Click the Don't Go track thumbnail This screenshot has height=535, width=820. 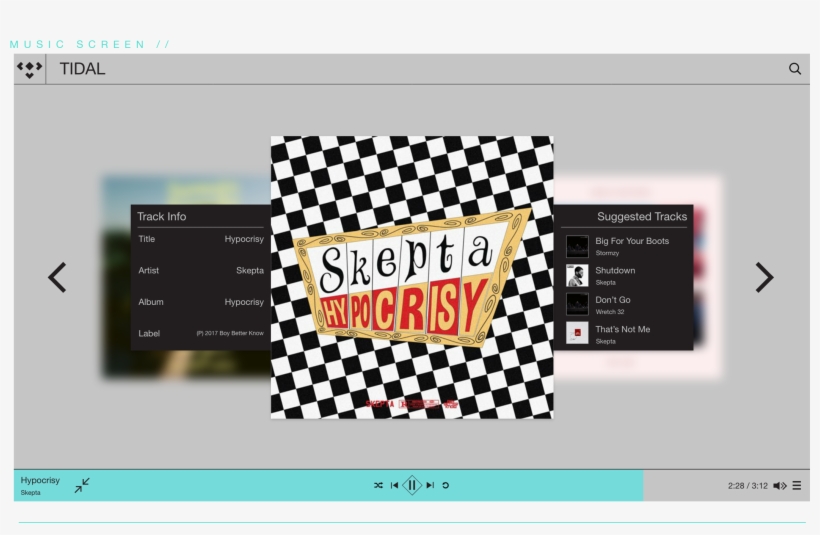[x=577, y=304]
